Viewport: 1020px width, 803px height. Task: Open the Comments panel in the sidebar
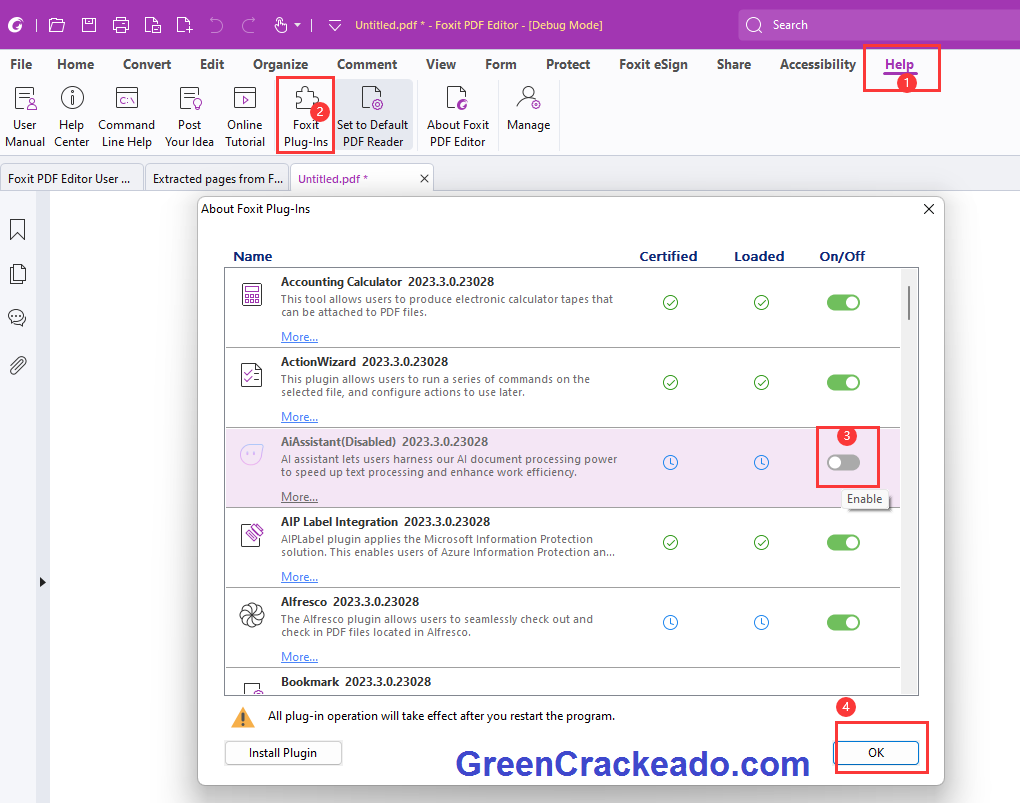(x=17, y=318)
